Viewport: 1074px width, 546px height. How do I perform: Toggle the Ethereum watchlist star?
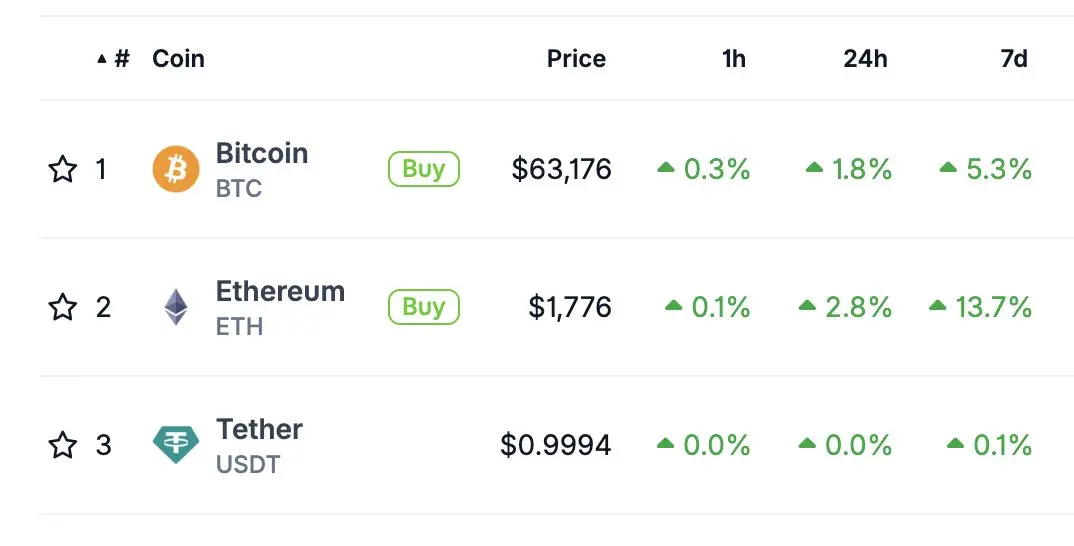point(63,307)
